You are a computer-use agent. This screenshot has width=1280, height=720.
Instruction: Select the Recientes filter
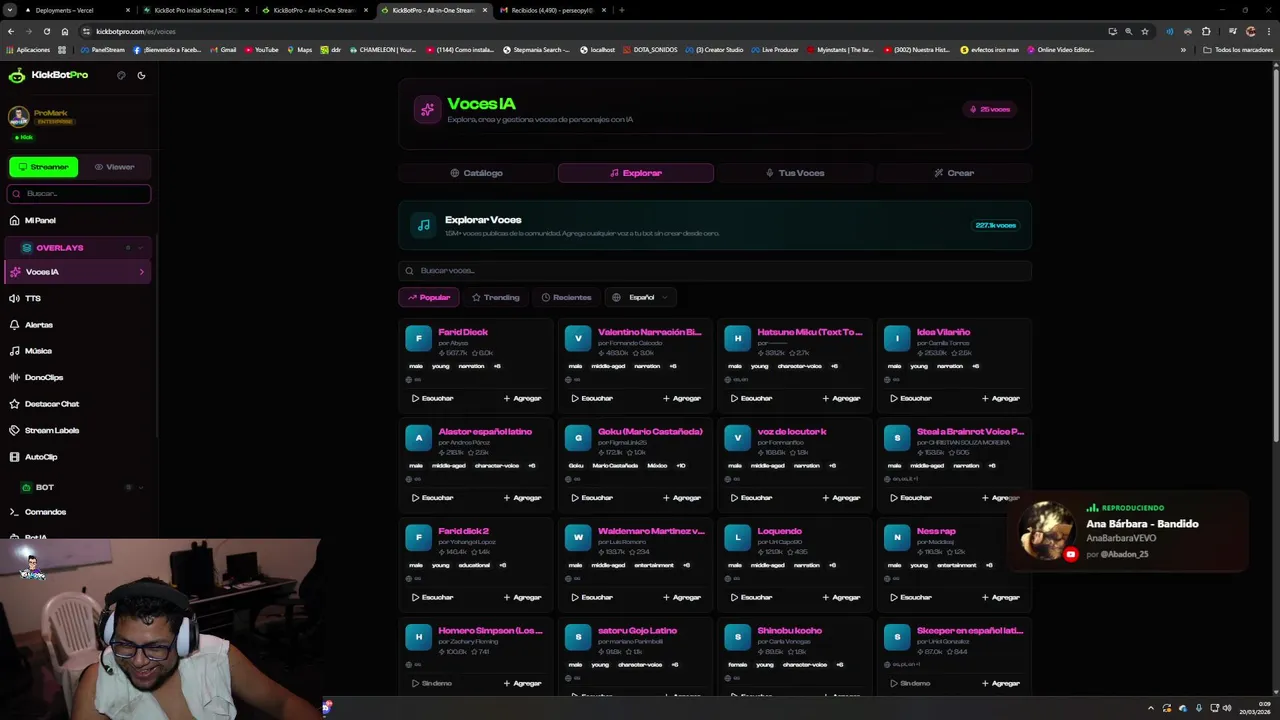point(566,297)
